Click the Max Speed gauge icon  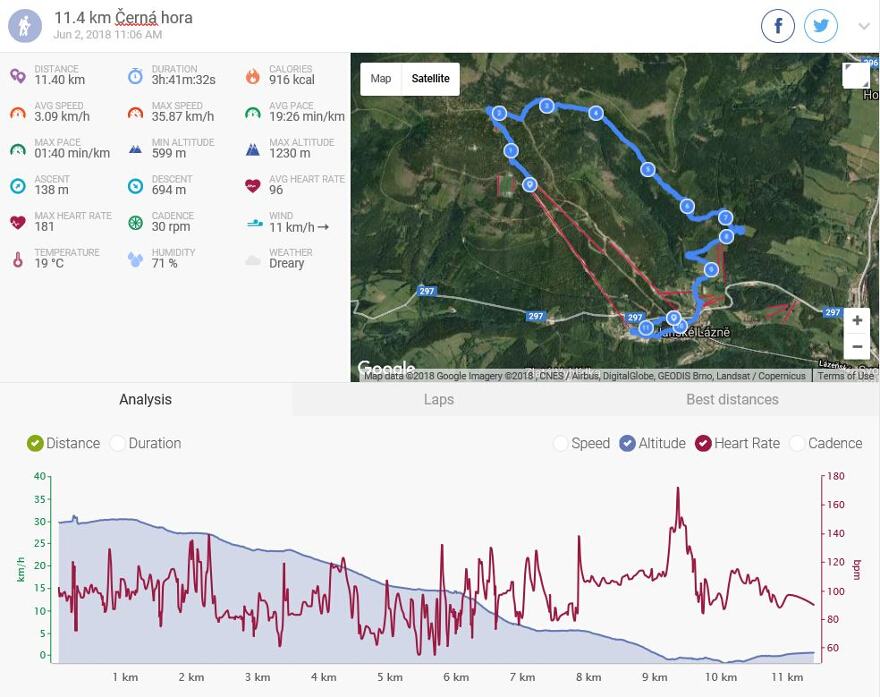pos(135,113)
